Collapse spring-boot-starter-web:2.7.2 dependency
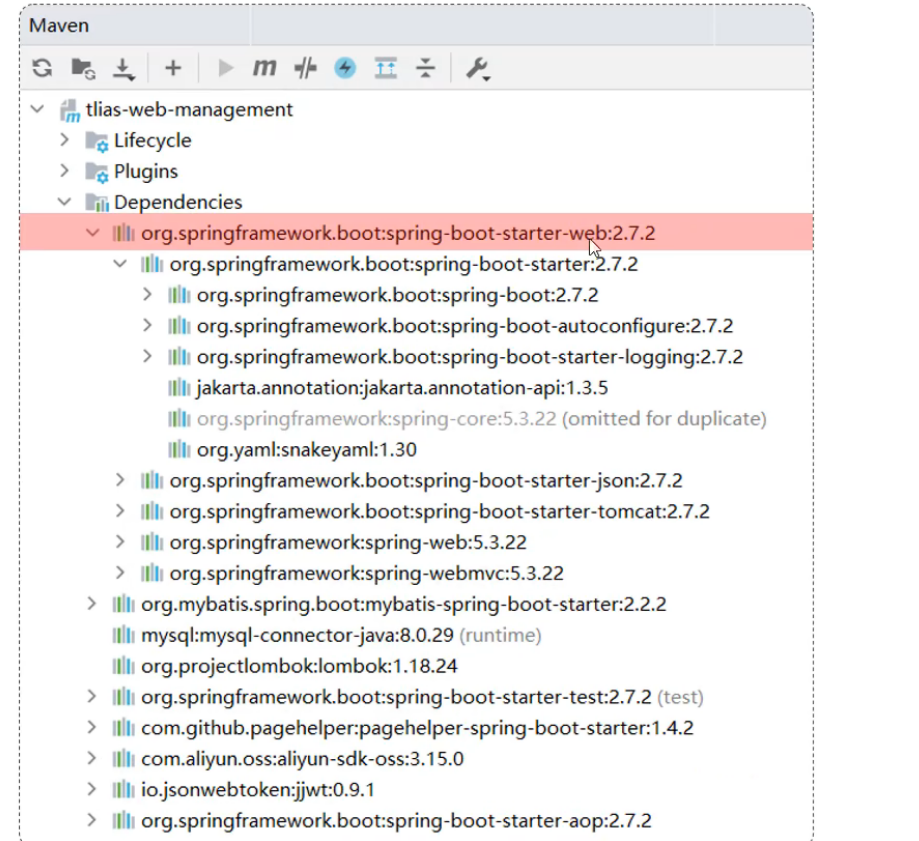919x841 pixels. click(93, 233)
